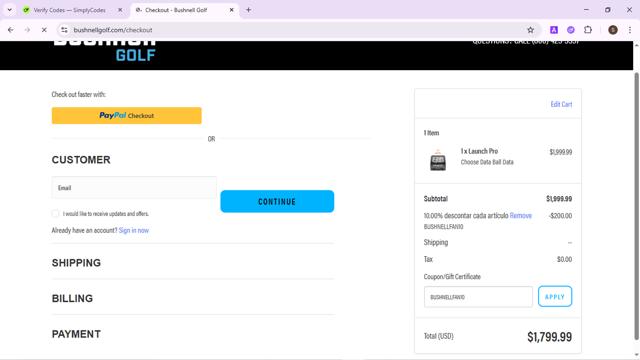Minimize the browser window
Screen dimensions: 640x360
(x=586, y=10)
